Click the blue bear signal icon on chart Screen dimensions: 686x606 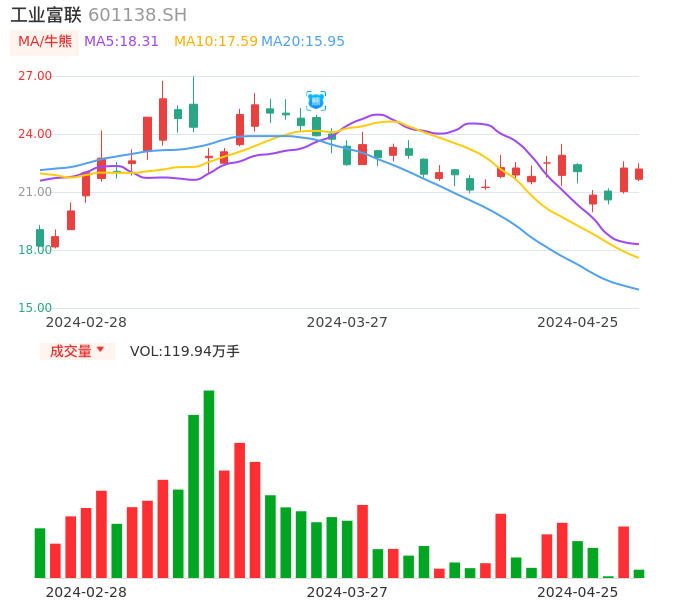[316, 101]
